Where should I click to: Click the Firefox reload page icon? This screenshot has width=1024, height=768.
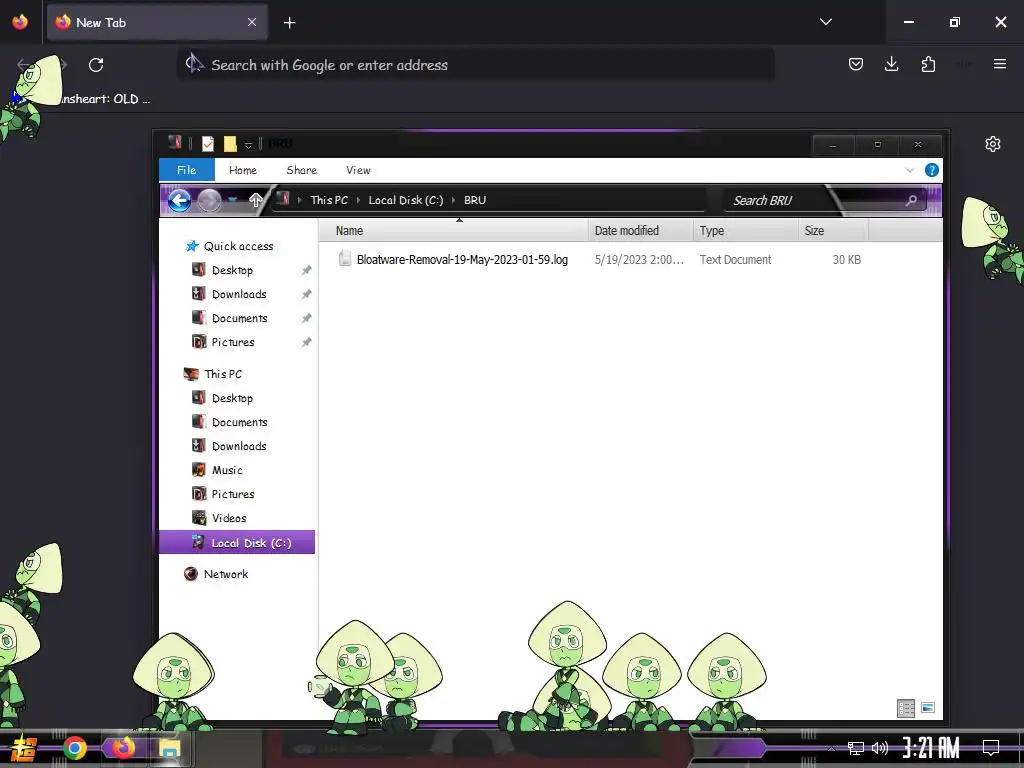click(x=96, y=65)
